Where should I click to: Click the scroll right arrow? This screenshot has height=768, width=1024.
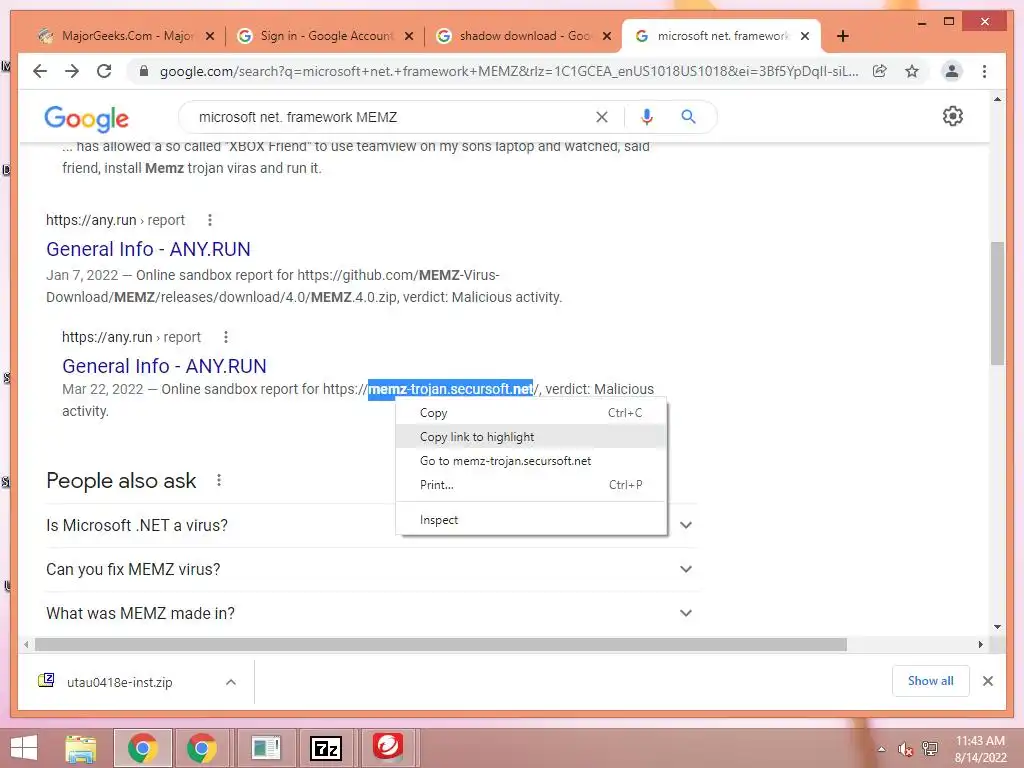[x=980, y=645]
